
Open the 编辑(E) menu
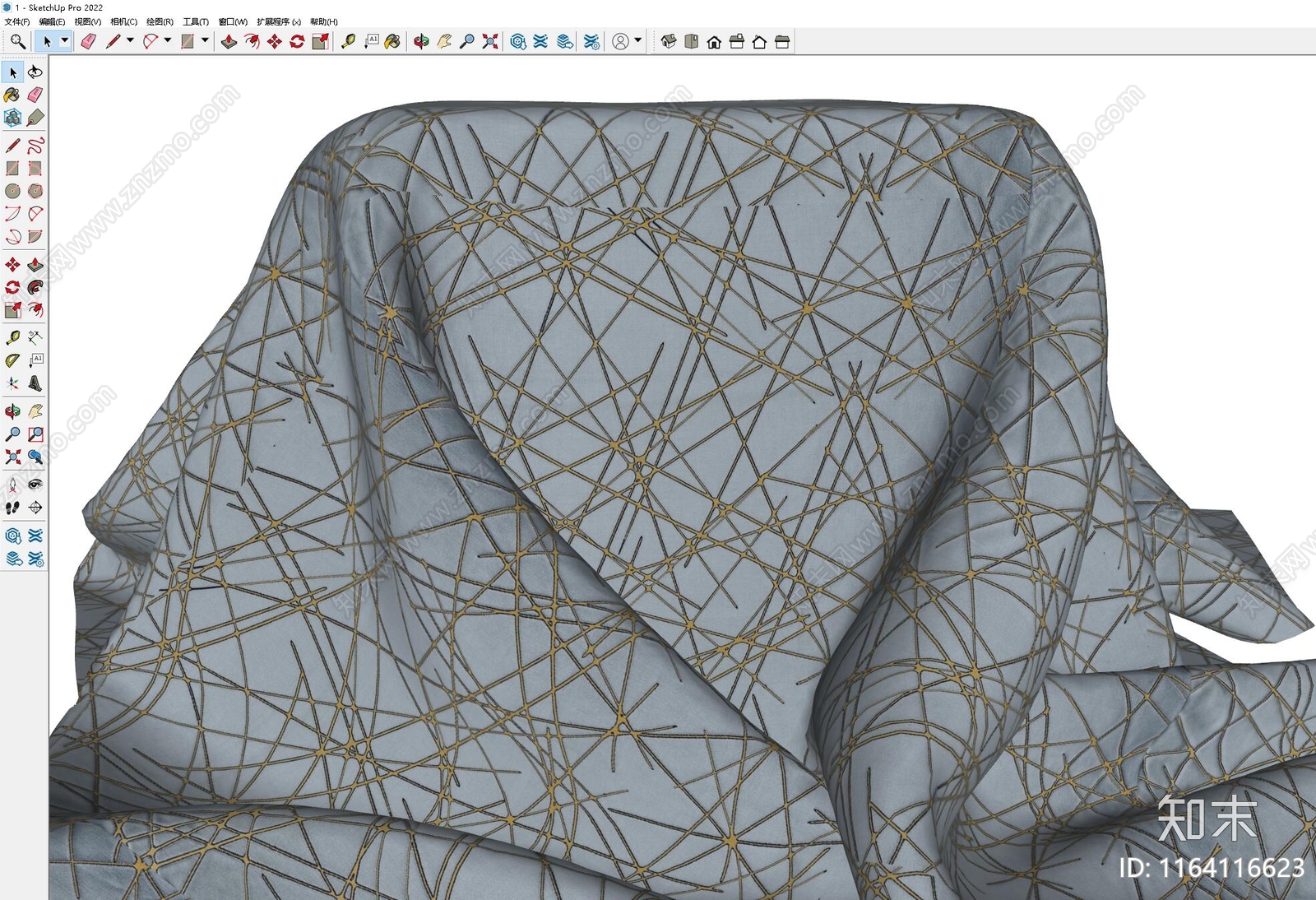(52, 22)
